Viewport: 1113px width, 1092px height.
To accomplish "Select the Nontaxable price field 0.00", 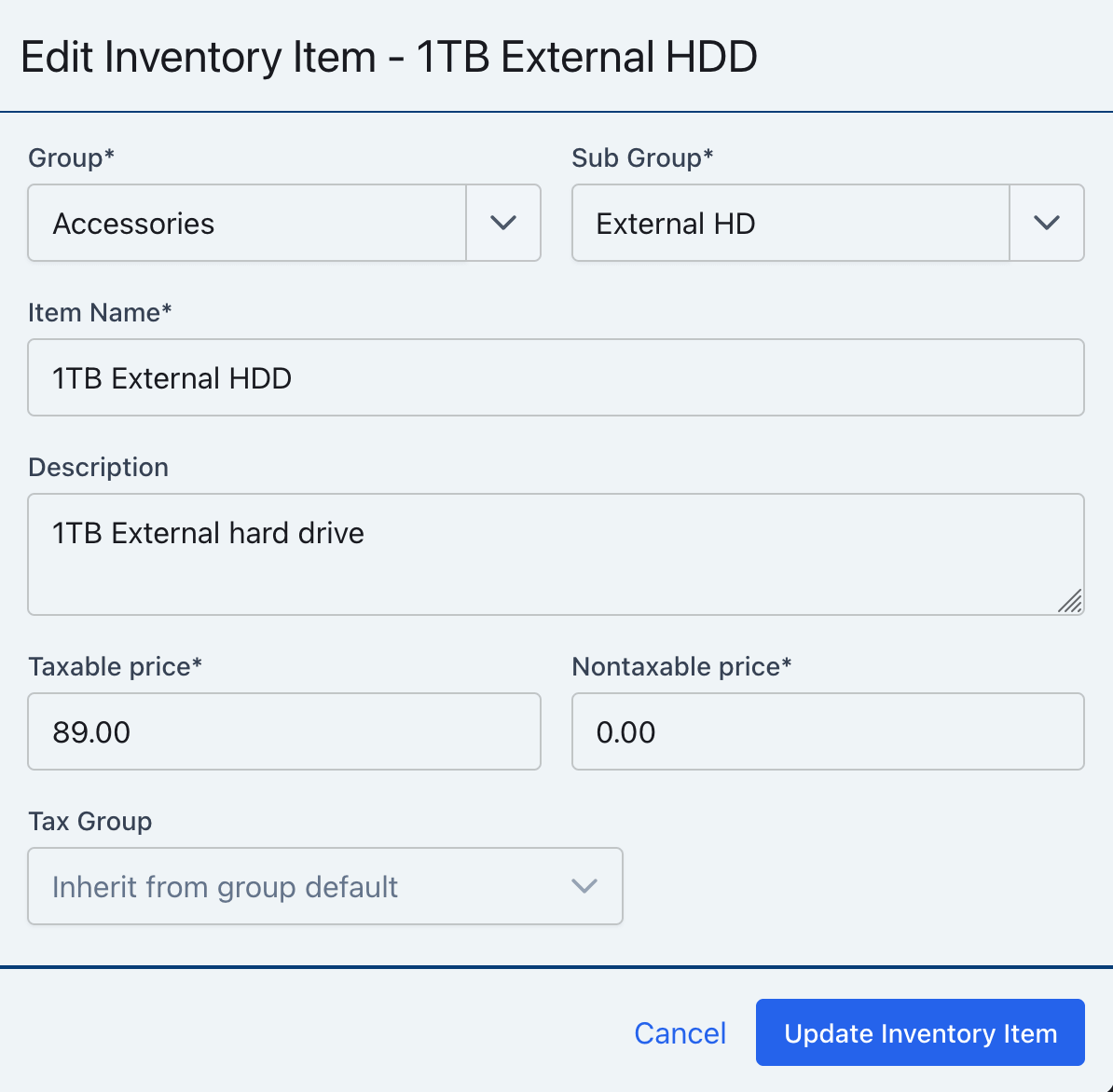I will (x=828, y=731).
